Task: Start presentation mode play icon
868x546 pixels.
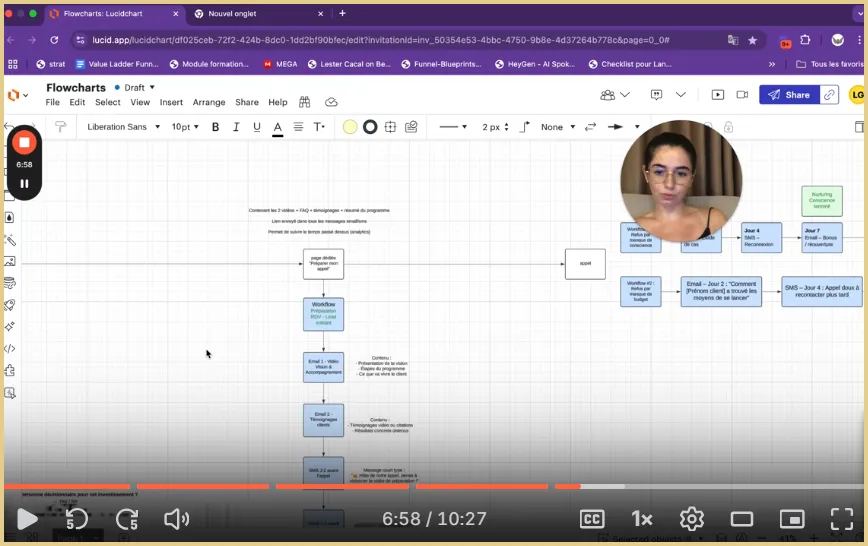Action: point(717,95)
